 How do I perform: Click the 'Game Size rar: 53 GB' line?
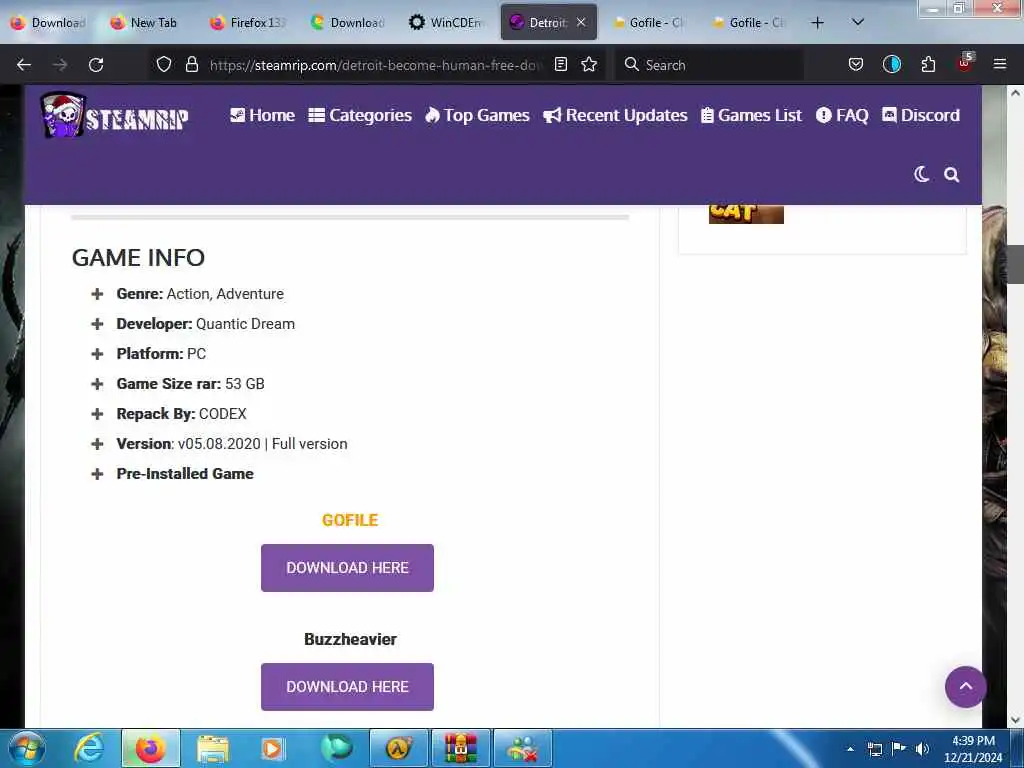pyautogui.click(x=191, y=384)
